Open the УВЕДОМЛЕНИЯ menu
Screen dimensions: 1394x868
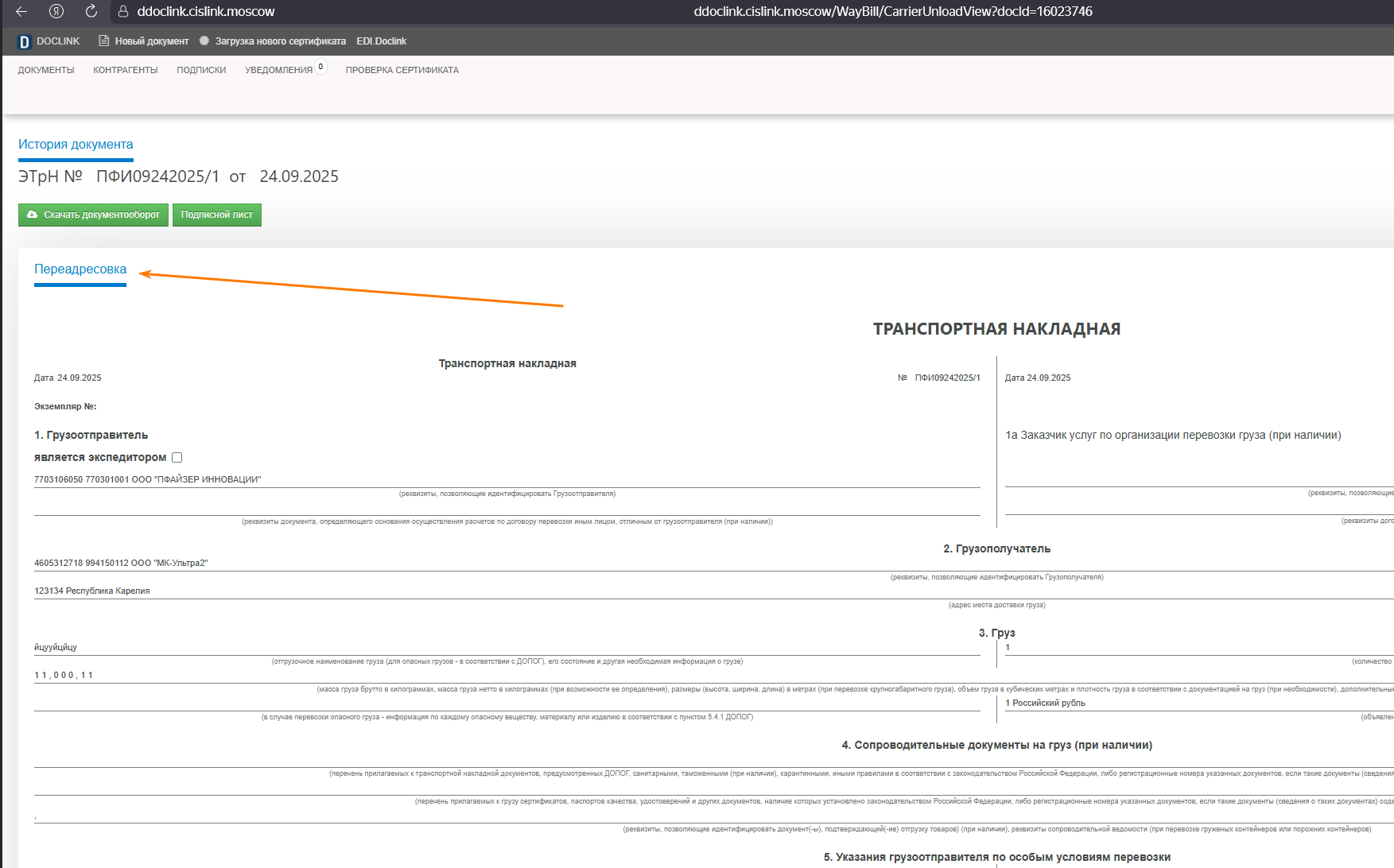tap(278, 70)
